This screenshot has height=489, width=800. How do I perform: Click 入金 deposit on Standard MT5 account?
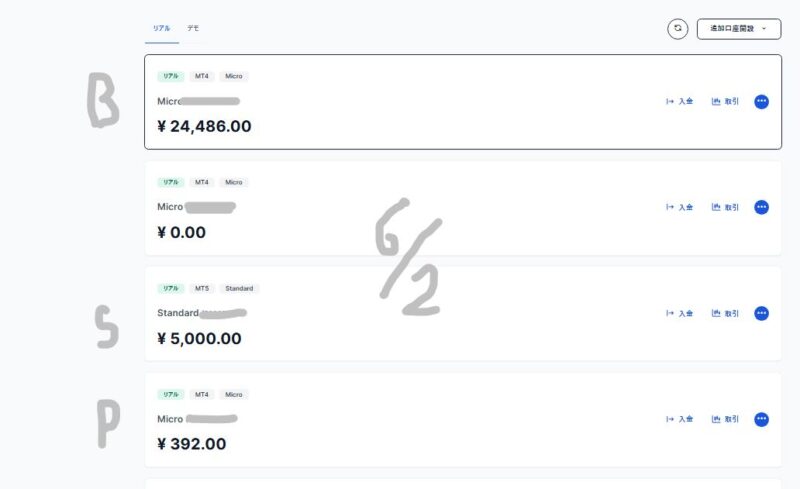(x=680, y=313)
